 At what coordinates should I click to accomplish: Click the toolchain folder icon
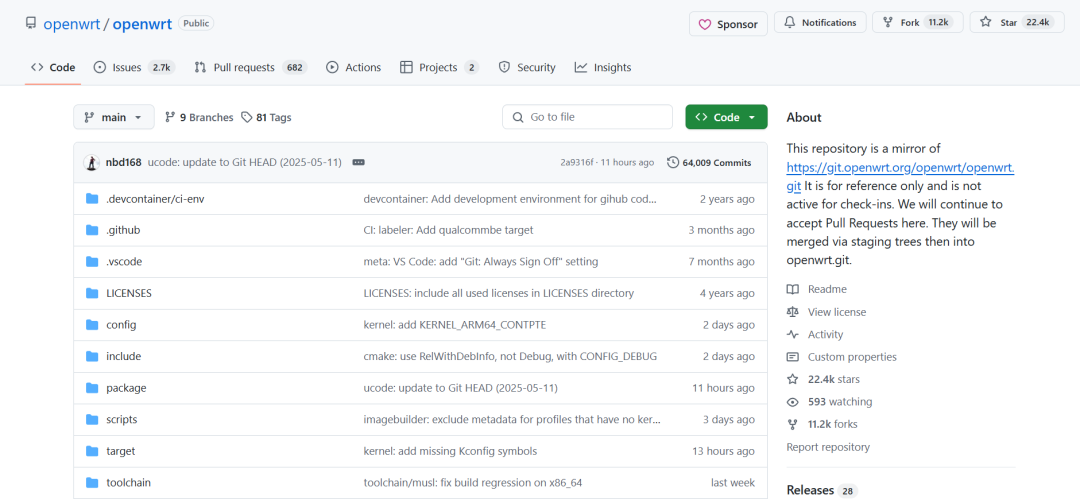coord(92,482)
